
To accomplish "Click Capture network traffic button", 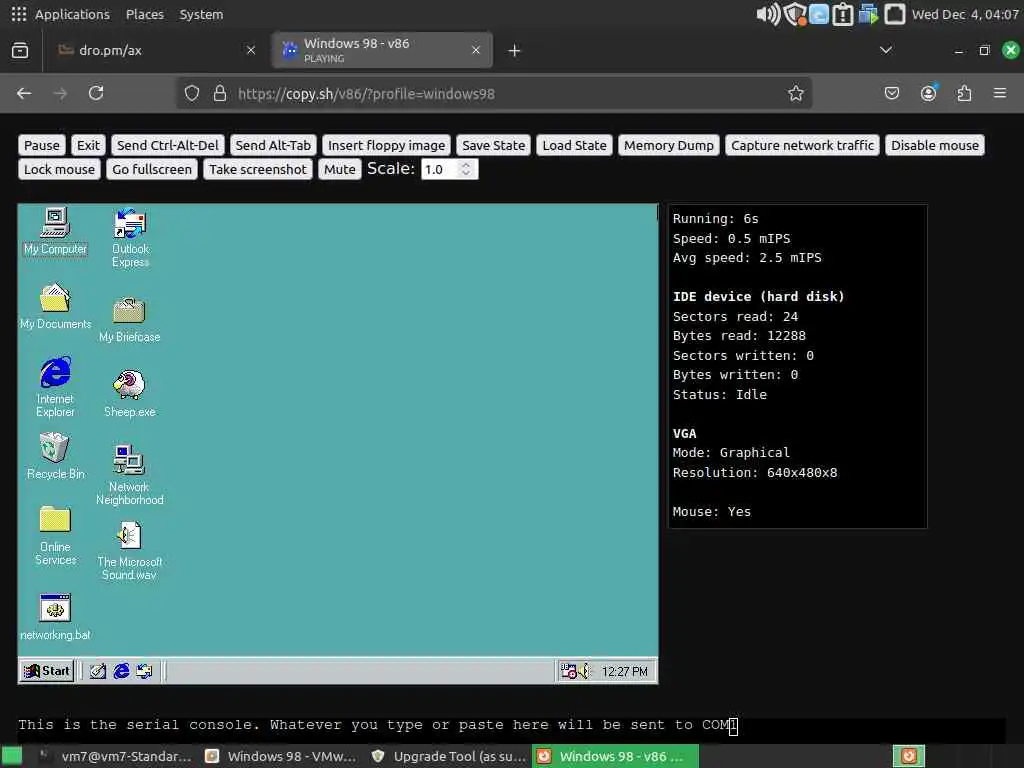I will tap(803, 145).
